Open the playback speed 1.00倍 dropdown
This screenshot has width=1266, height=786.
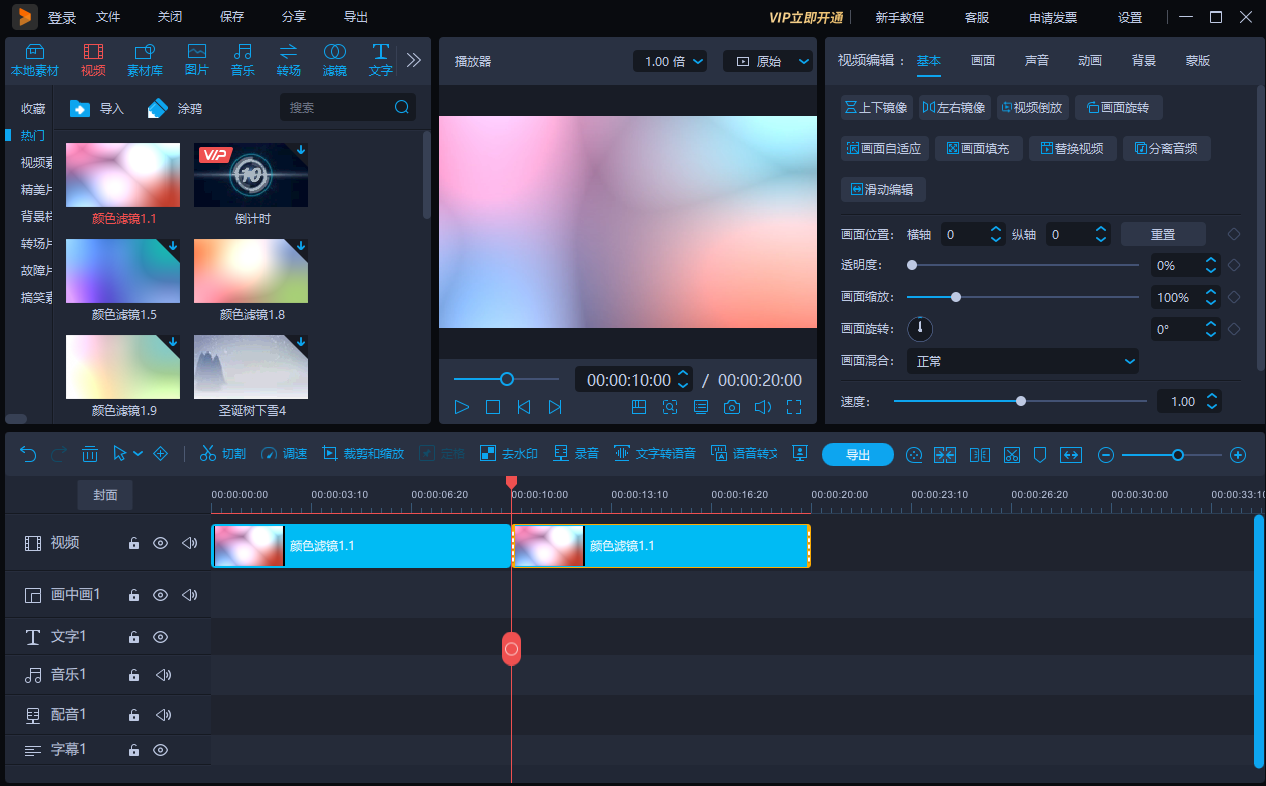pyautogui.click(x=671, y=61)
